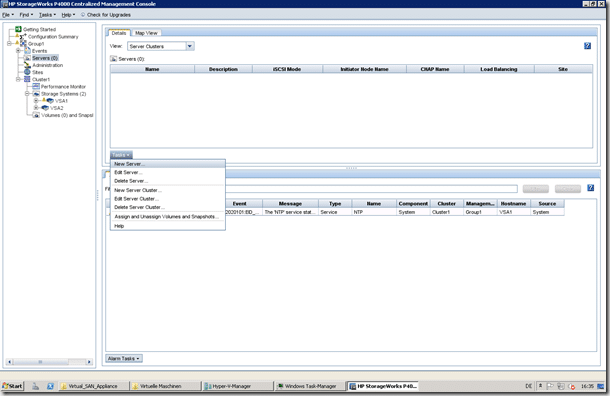Sort by Load Balancing column header
610x396 pixels.
tap(499, 69)
